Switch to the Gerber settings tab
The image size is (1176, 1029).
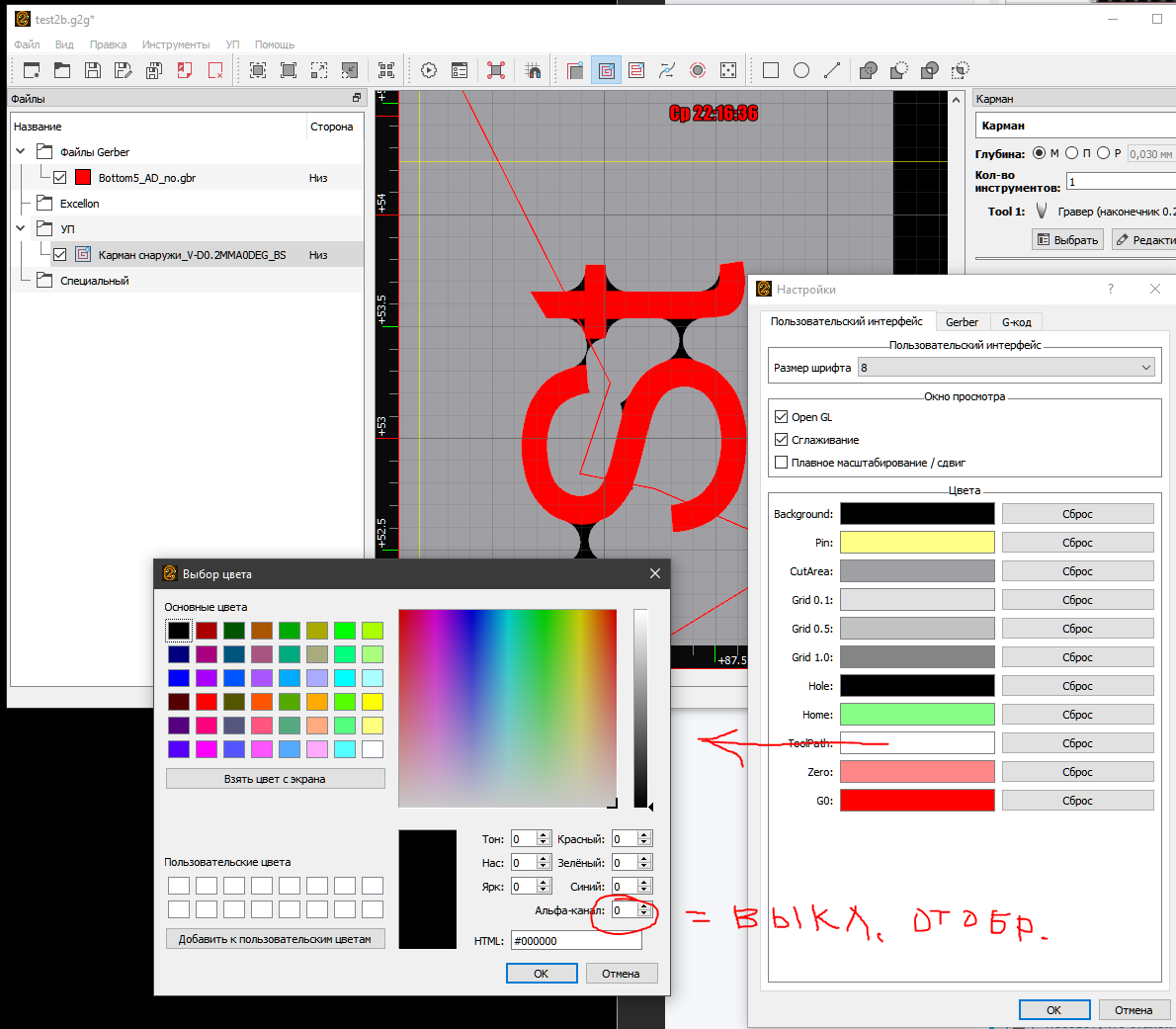pos(962,322)
